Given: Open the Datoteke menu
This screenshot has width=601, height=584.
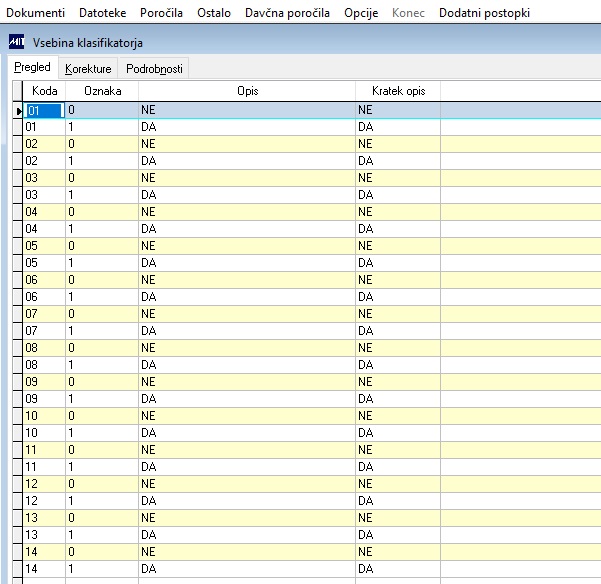Looking at the screenshot, I should (x=102, y=13).
